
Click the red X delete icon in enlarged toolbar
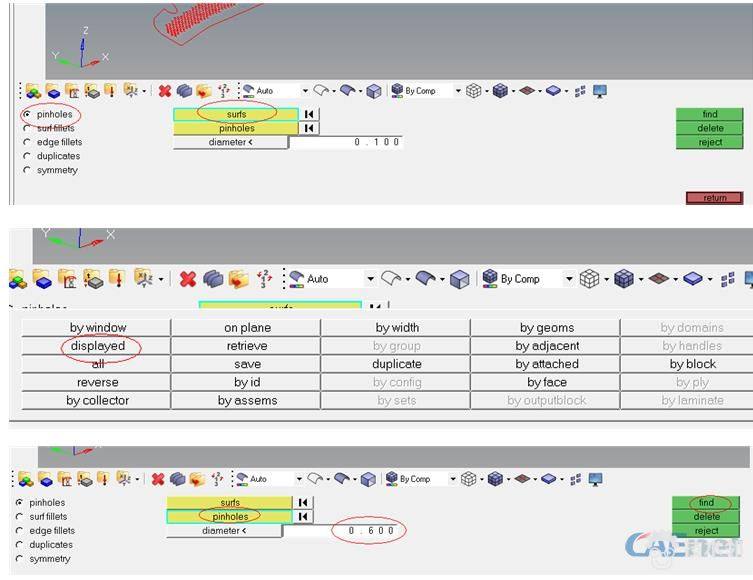(x=187, y=279)
